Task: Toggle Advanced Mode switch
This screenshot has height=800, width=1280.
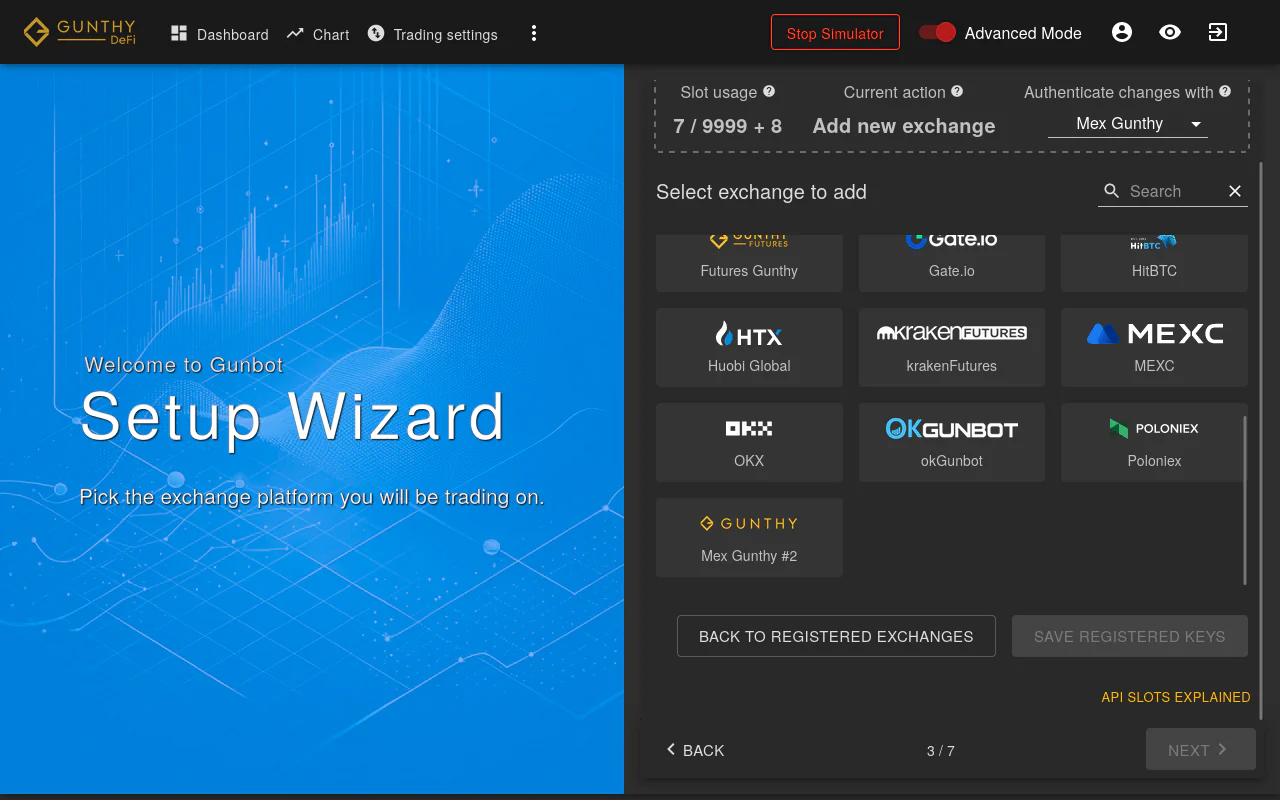Action: pos(938,32)
